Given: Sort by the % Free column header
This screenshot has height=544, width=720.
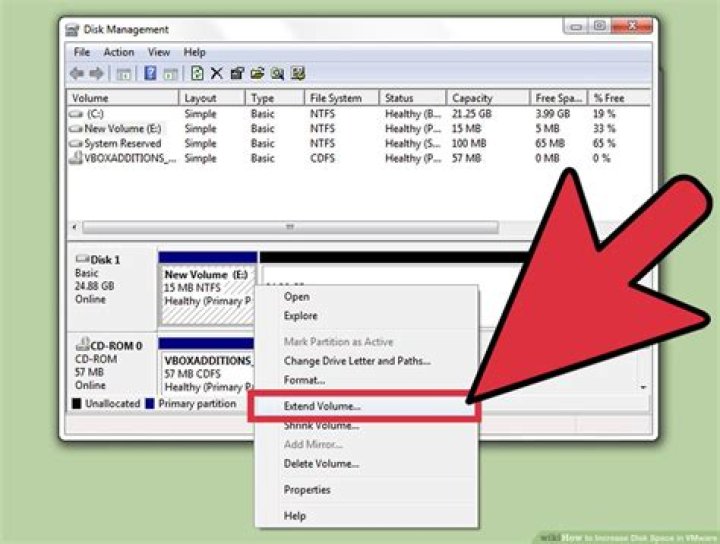Looking at the screenshot, I should coord(619,98).
